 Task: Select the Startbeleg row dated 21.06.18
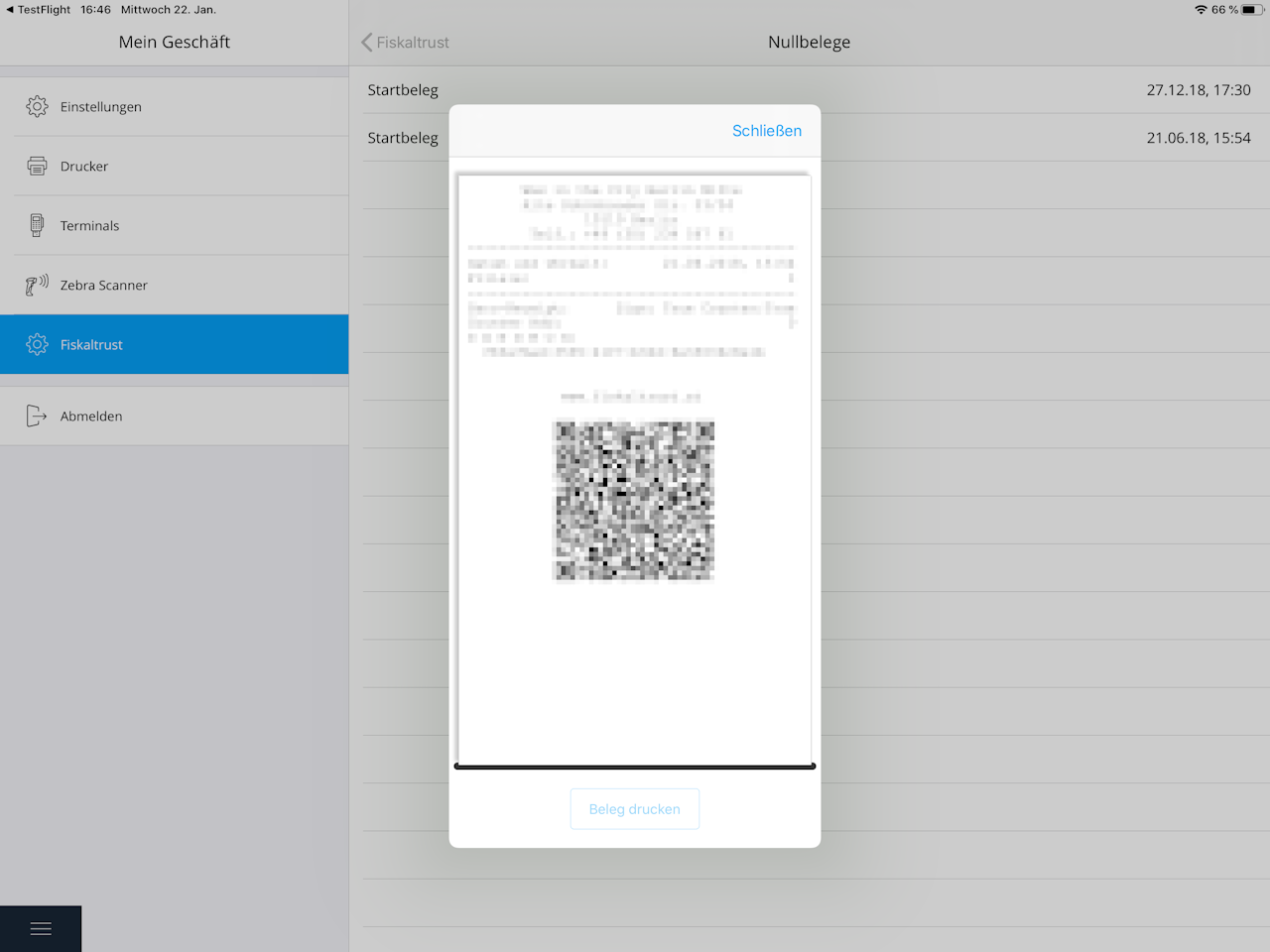tap(809, 137)
